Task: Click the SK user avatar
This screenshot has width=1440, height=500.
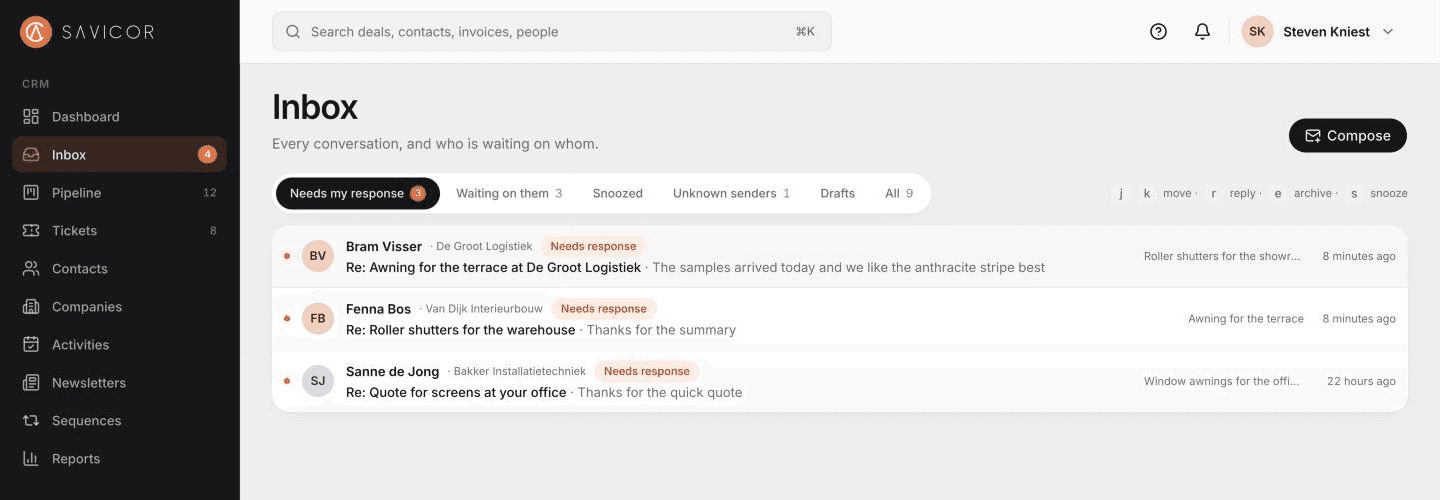Action: 1257,32
